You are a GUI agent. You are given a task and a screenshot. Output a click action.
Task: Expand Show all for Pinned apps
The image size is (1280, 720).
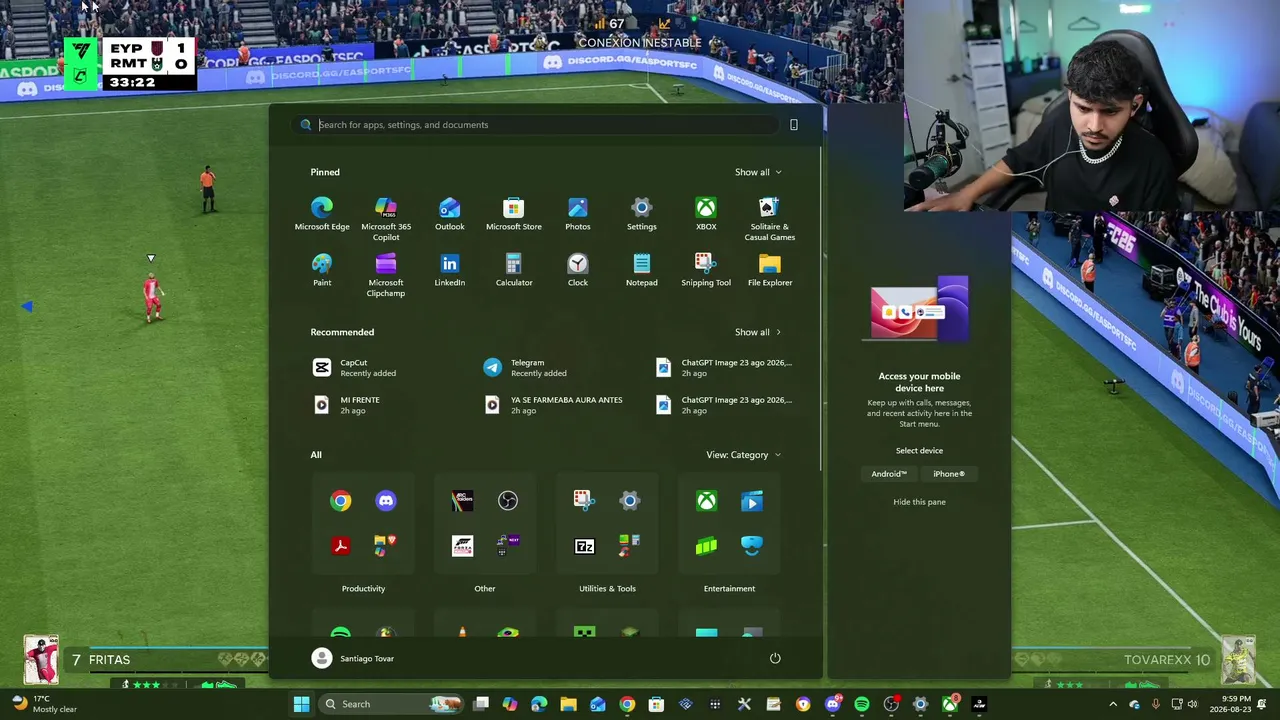758,172
